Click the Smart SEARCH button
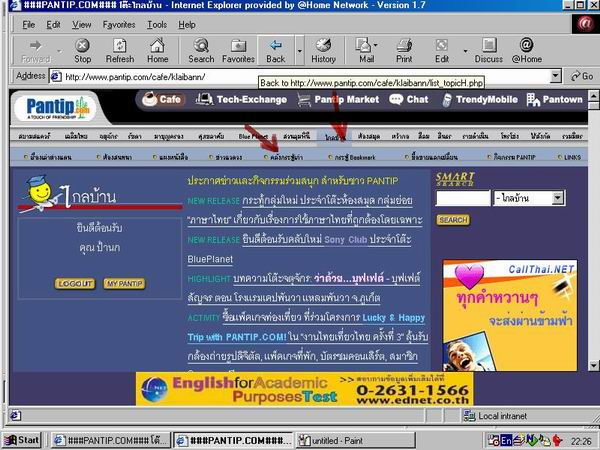Viewport: 600px width, 450px height. pyautogui.click(x=453, y=220)
